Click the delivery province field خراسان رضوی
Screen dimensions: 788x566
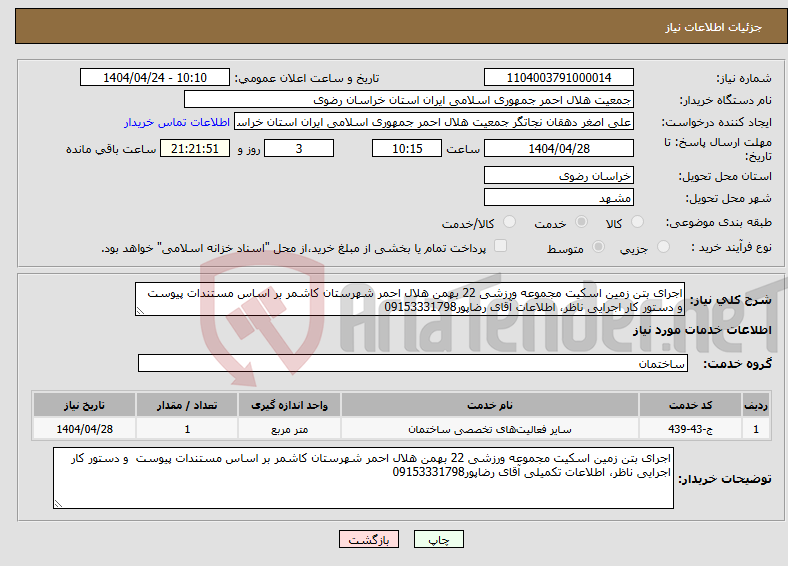(x=558, y=175)
